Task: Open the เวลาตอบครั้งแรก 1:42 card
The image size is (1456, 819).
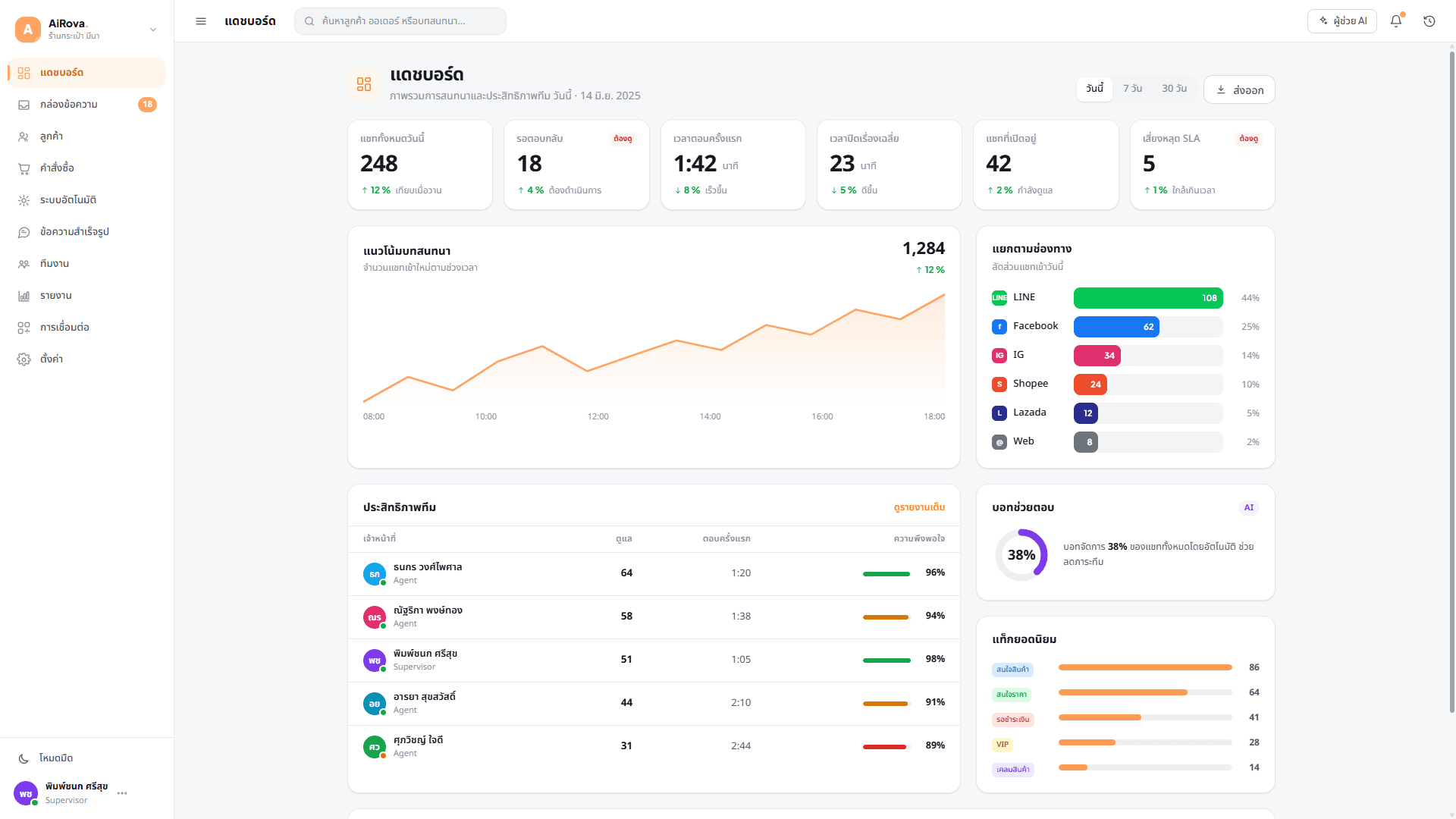Action: click(733, 165)
